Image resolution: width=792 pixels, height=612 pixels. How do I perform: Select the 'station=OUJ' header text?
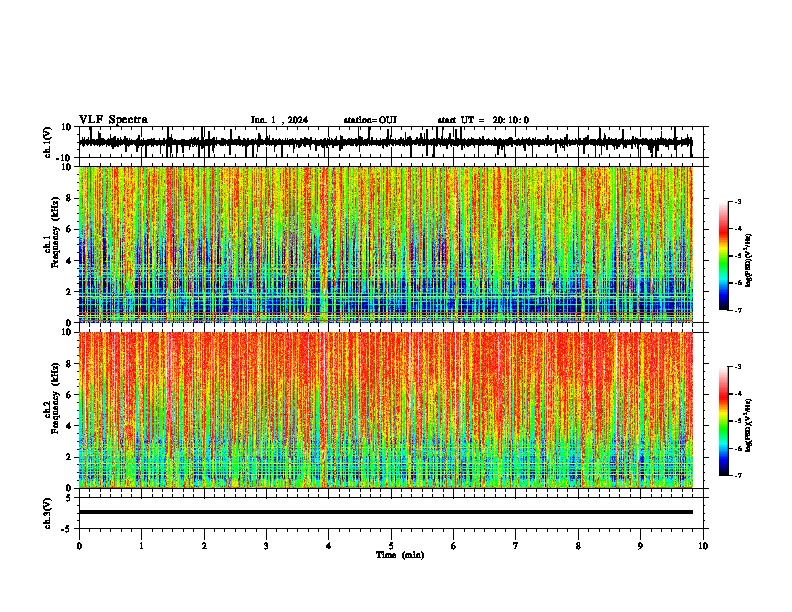click(x=370, y=120)
